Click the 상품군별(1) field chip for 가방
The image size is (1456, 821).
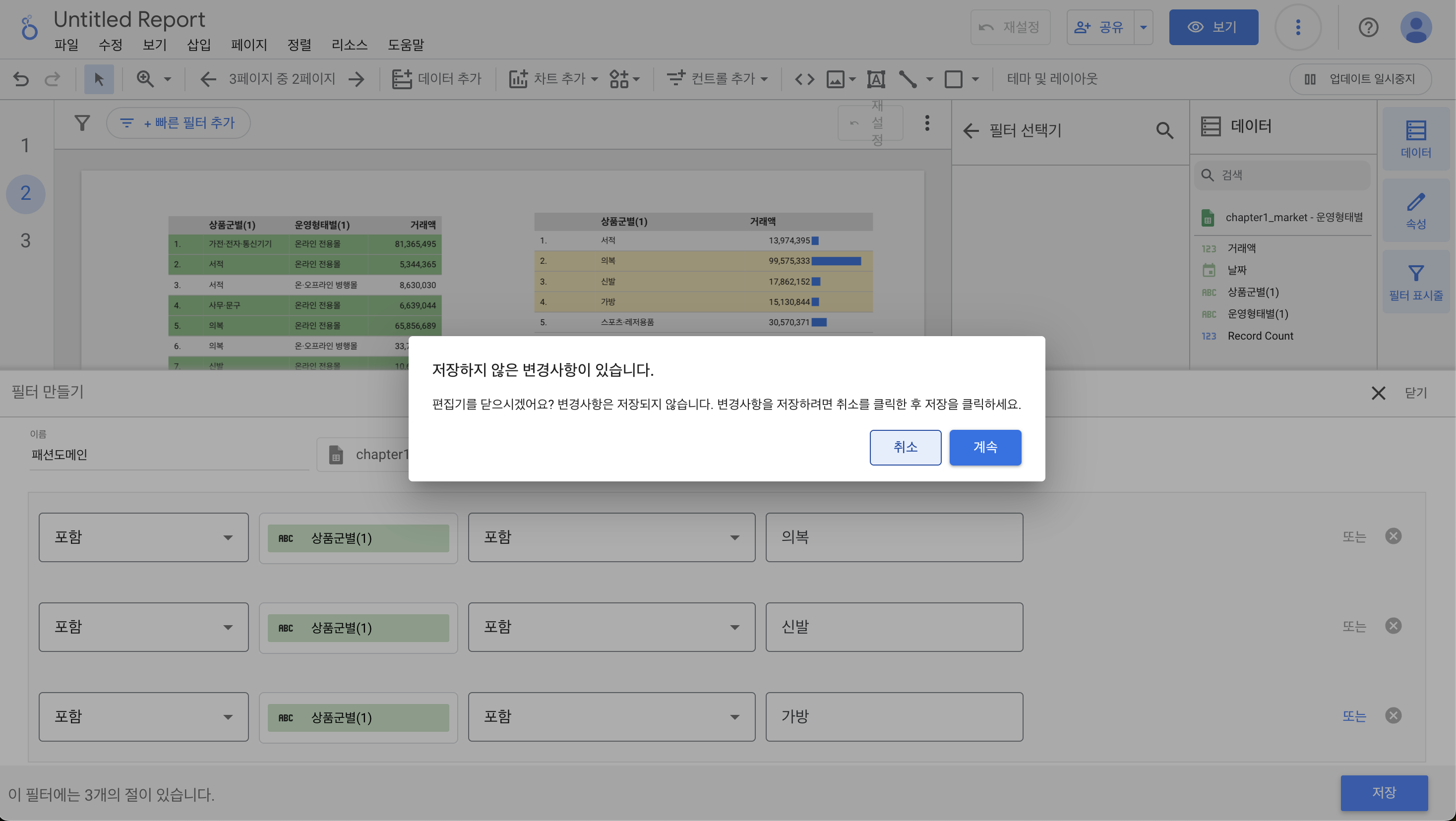click(x=358, y=717)
